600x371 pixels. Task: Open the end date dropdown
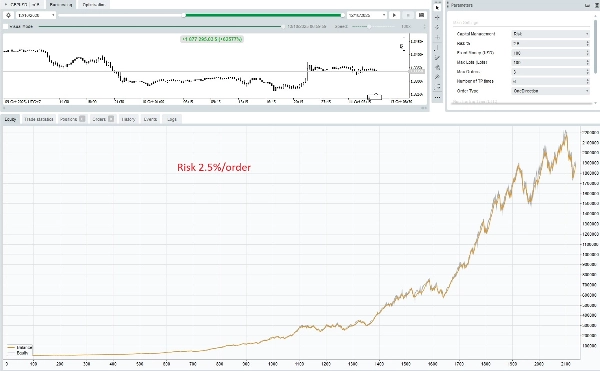pyautogui.click(x=367, y=15)
